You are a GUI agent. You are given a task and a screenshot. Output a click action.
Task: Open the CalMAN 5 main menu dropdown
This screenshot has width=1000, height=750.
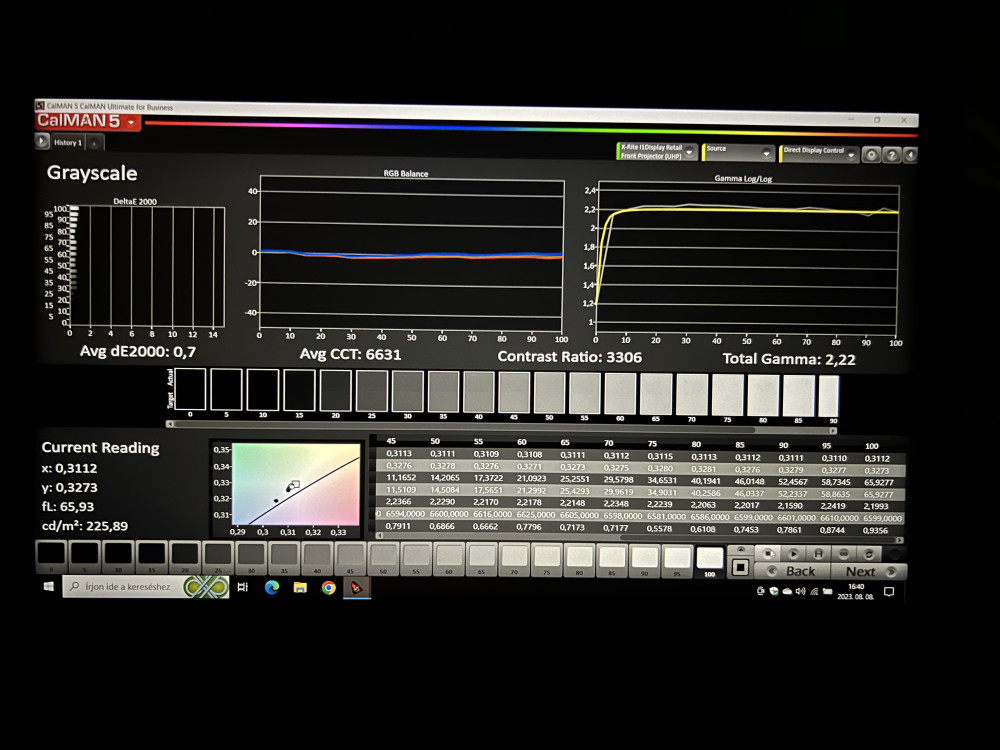131,122
